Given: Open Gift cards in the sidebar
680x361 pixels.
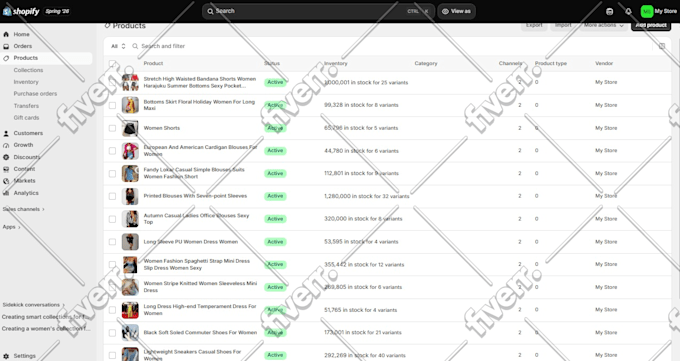Looking at the screenshot, I should pos(26,118).
